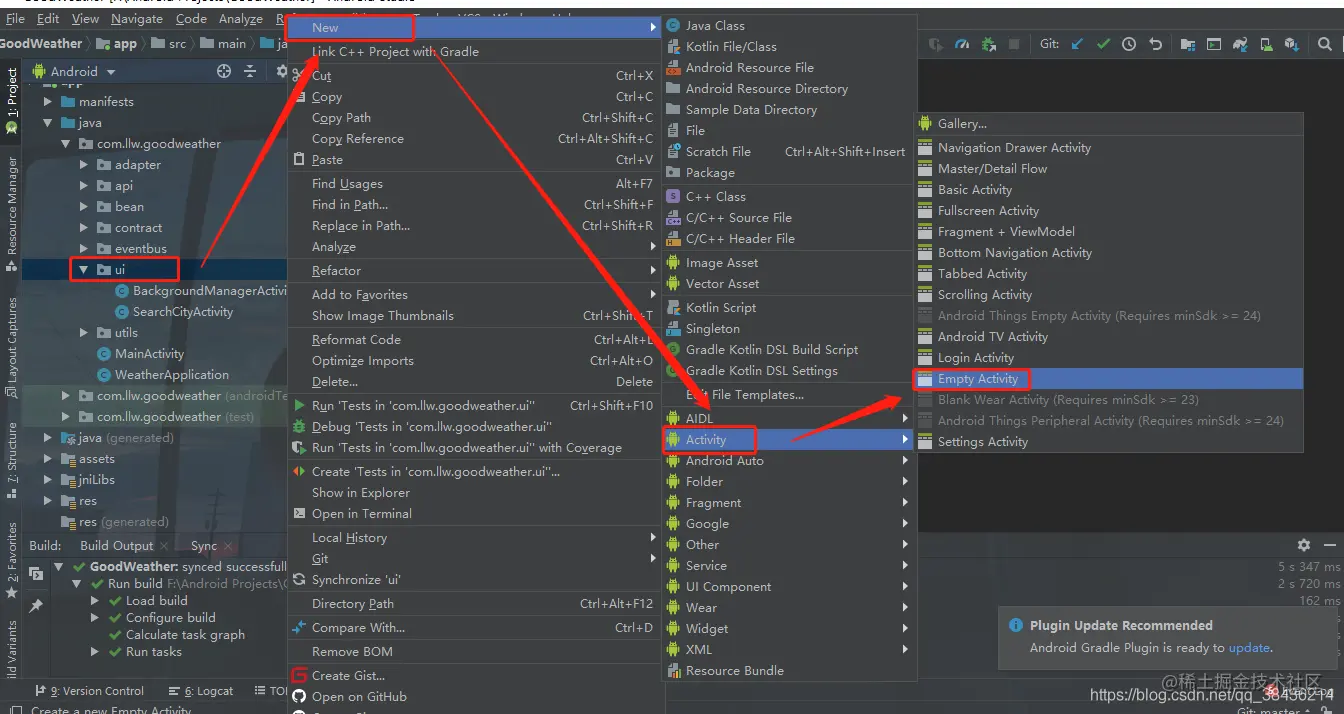This screenshot has width=1344, height=714.
Task: Open the SDK Manager icon
Action: (1292, 44)
